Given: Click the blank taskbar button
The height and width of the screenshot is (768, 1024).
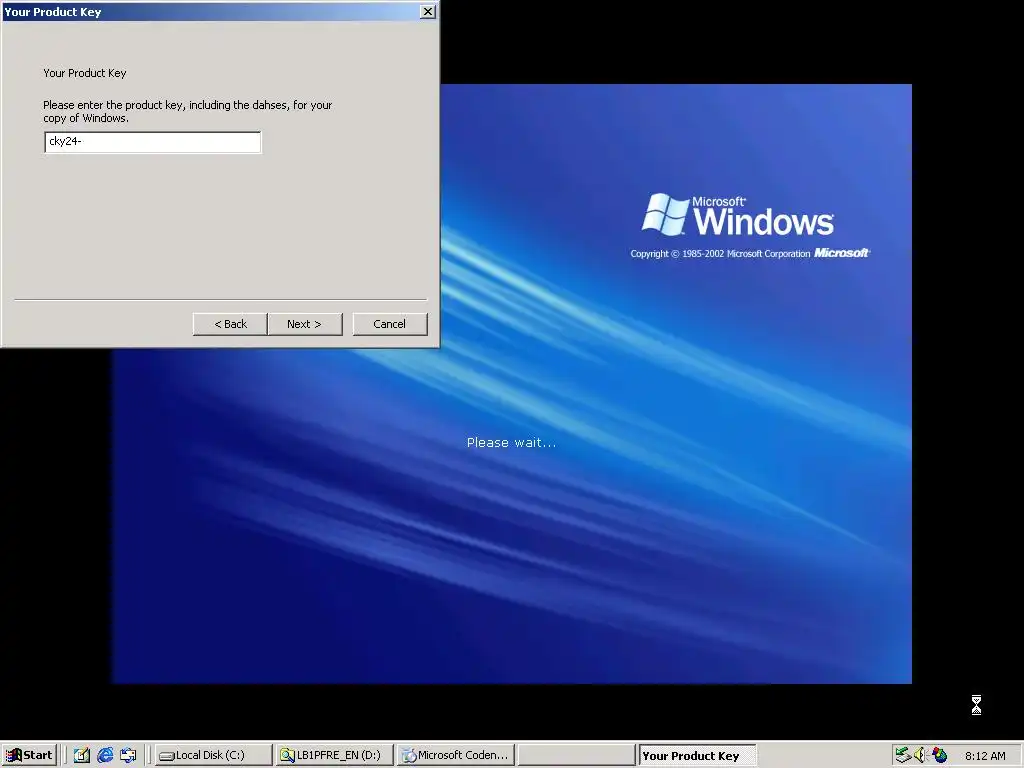Looking at the screenshot, I should [x=577, y=755].
